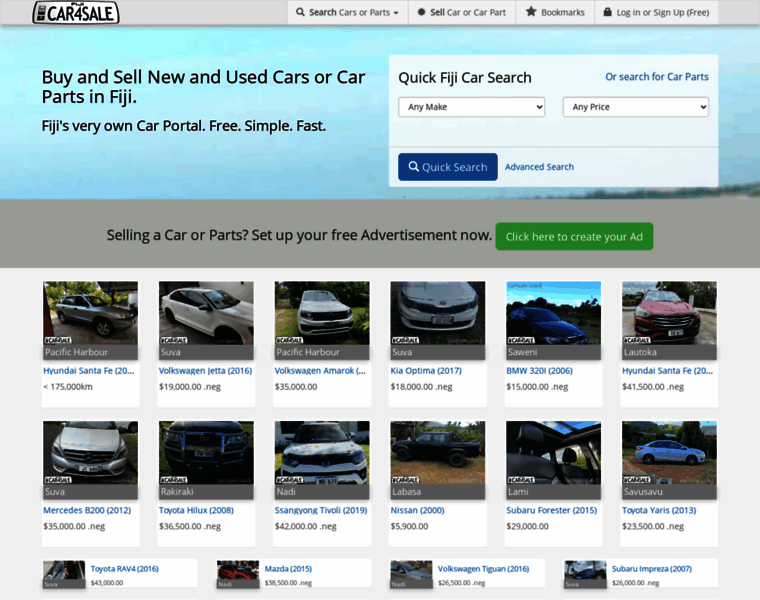Click the $29,000.00 Forester price
The width and height of the screenshot is (760, 600).
point(528,526)
